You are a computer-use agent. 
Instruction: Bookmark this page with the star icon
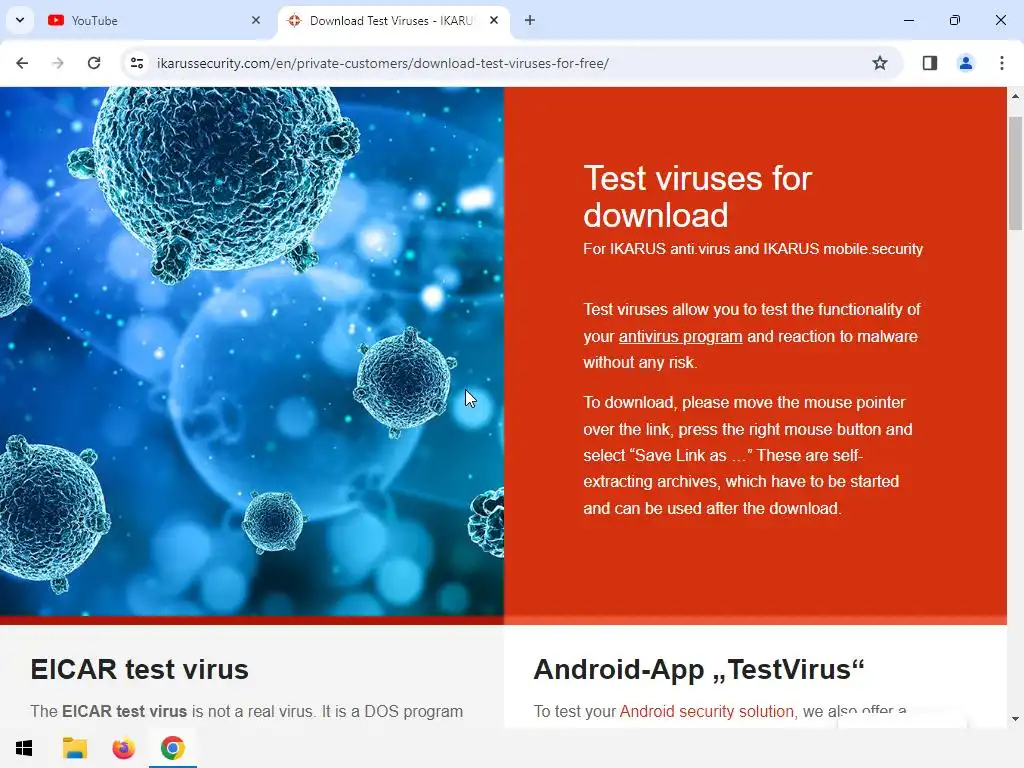pos(880,63)
